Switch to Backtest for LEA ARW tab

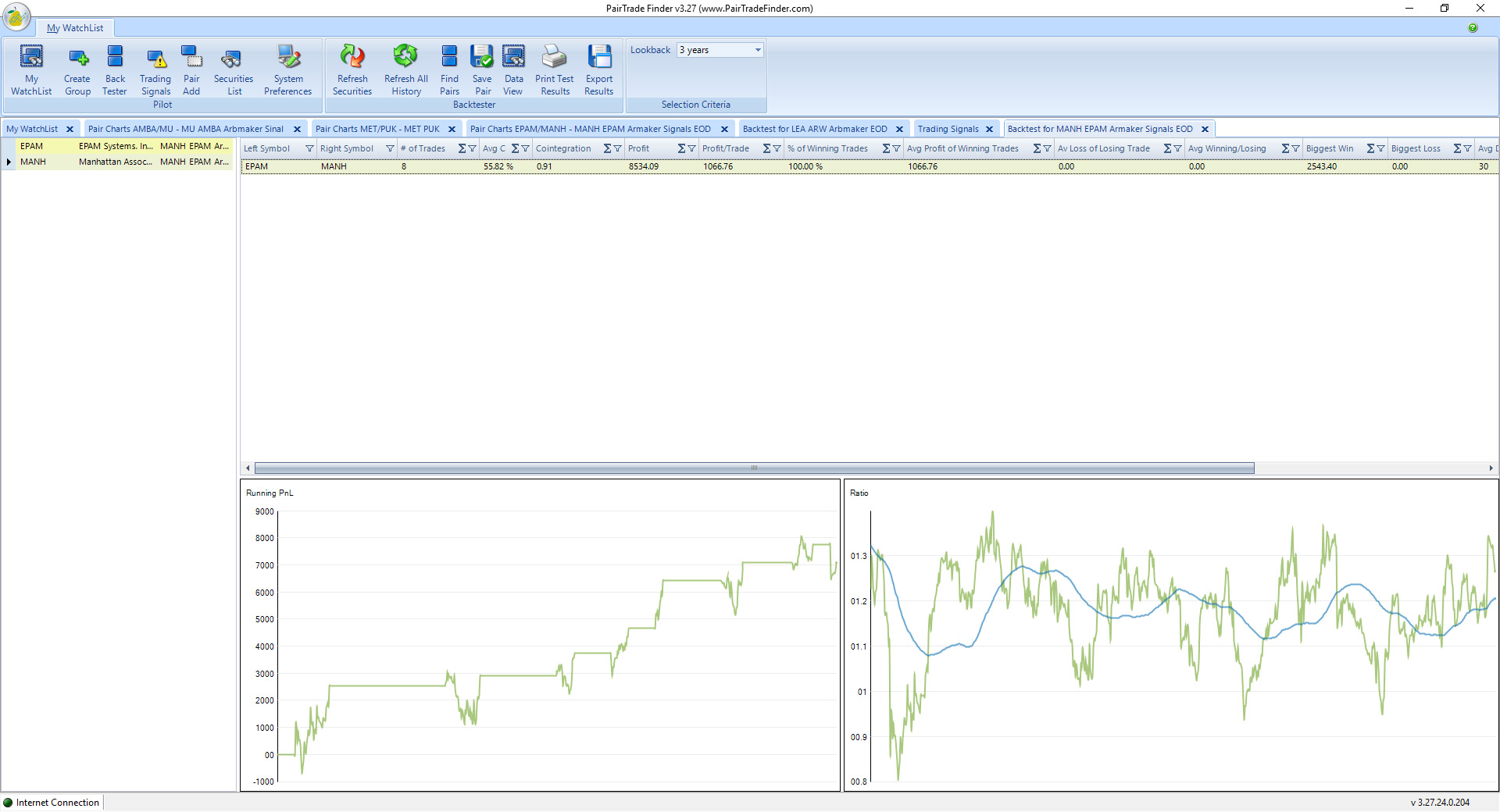[814, 129]
